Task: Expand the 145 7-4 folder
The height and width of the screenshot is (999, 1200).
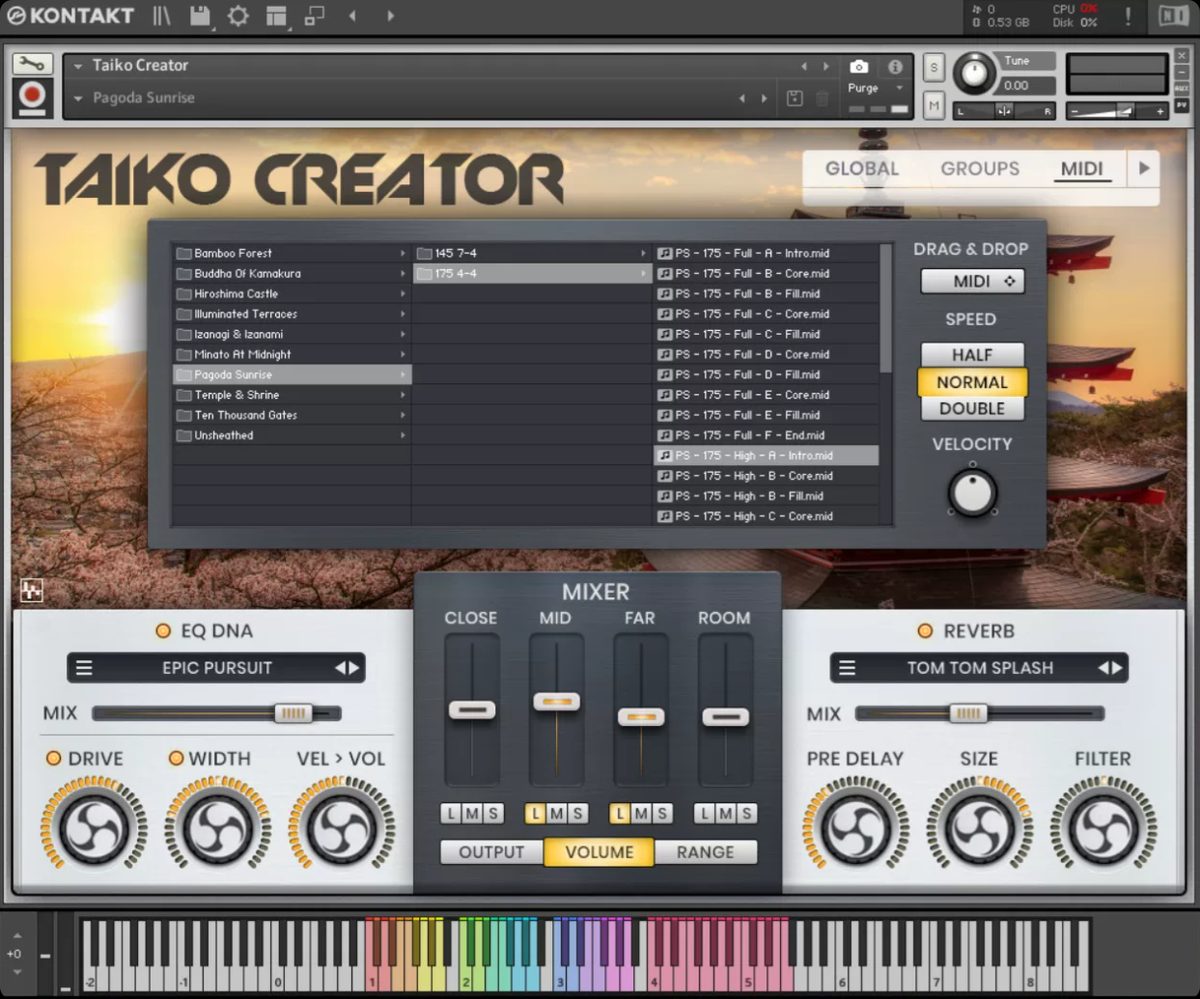Action: tap(643, 254)
